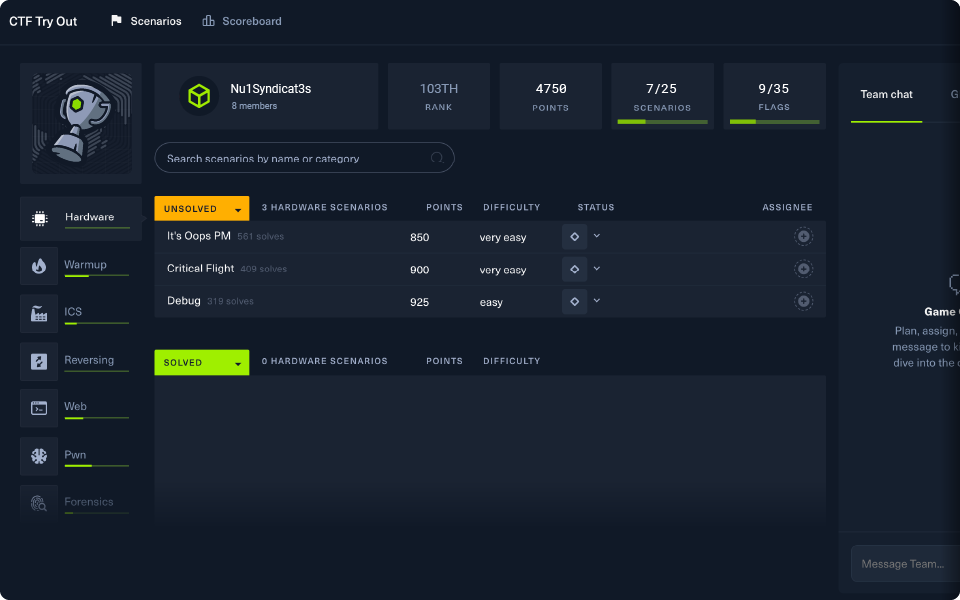This screenshot has height=600, width=960.
Task: Click the STATUS column header
Action: [x=596, y=208]
